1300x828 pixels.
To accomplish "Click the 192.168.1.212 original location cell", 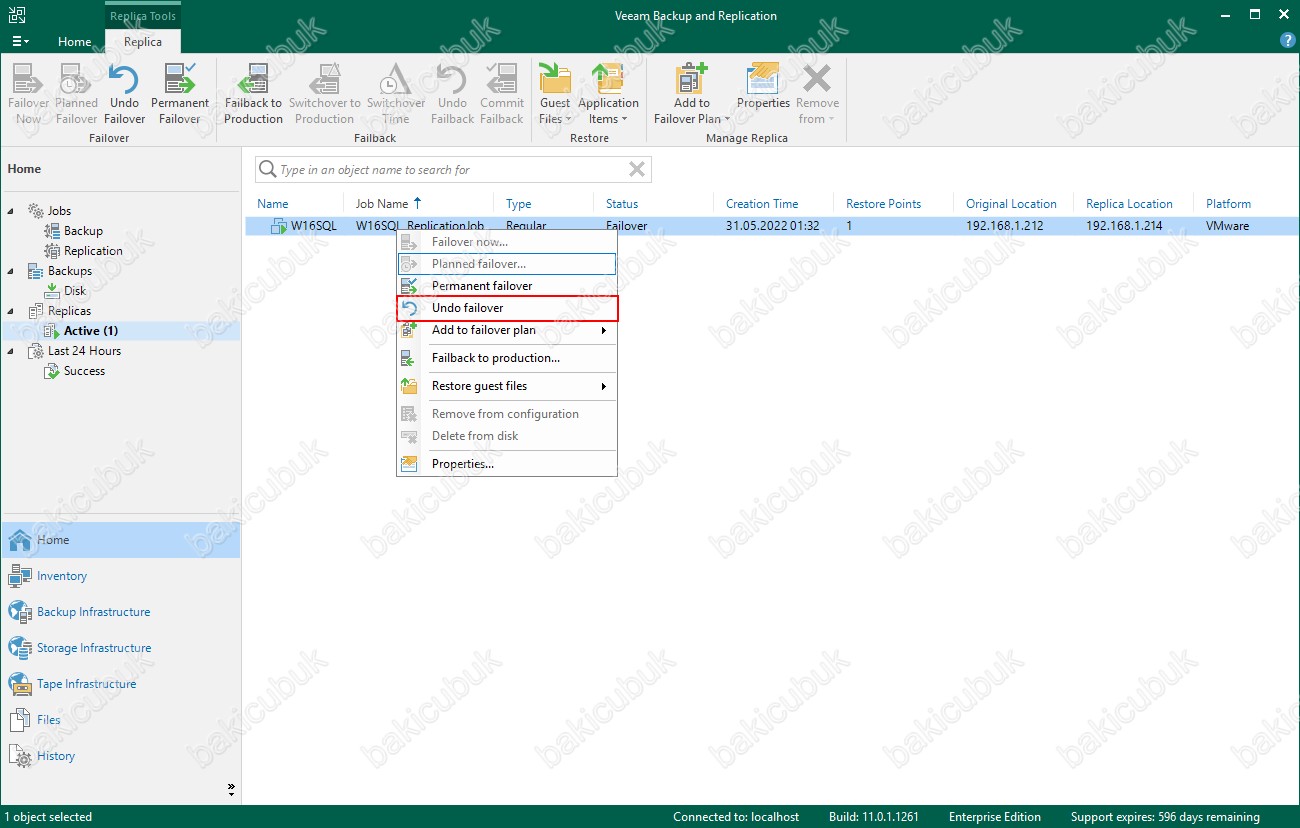I will pyautogui.click(x=1004, y=226).
